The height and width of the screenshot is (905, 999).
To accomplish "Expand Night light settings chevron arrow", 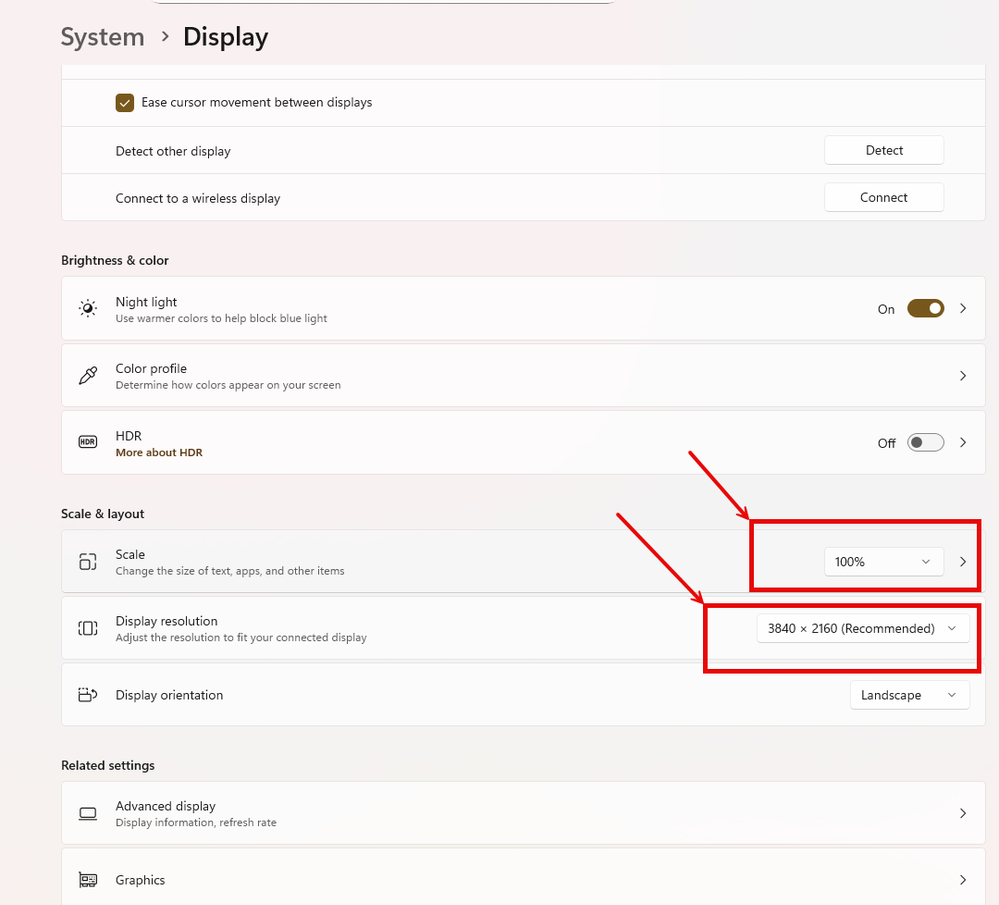I will pos(963,309).
